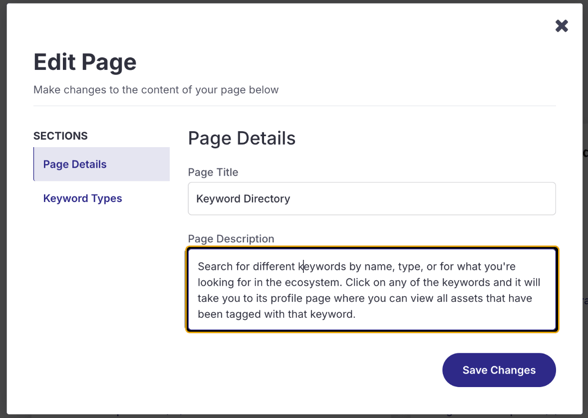588x418 pixels.
Task: Click the 'Make changes to the content' subtitle
Action: (x=156, y=90)
